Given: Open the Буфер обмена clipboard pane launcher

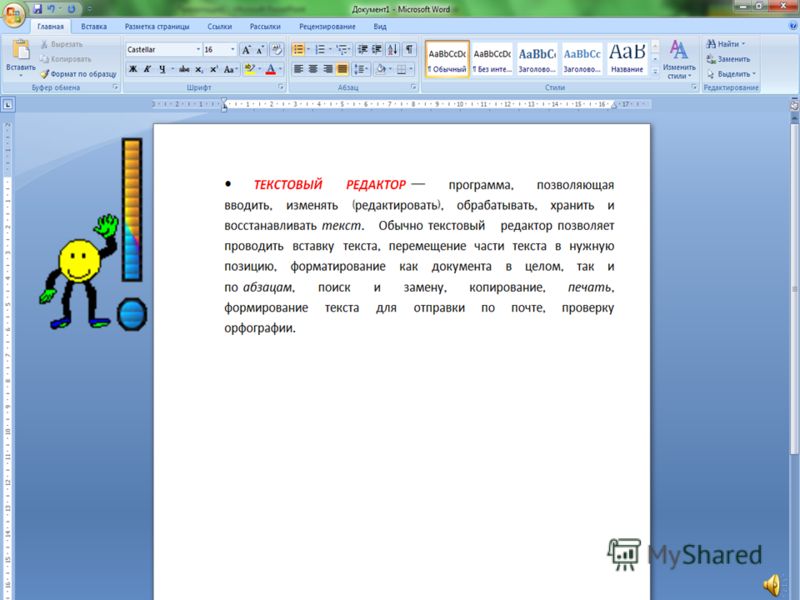Looking at the screenshot, I should pyautogui.click(x=115, y=87).
